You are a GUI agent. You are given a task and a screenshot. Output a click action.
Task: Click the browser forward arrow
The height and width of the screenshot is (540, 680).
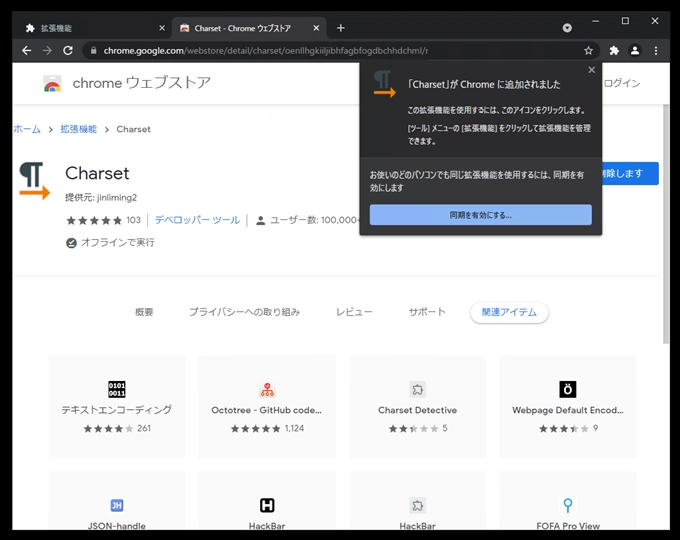(x=47, y=51)
